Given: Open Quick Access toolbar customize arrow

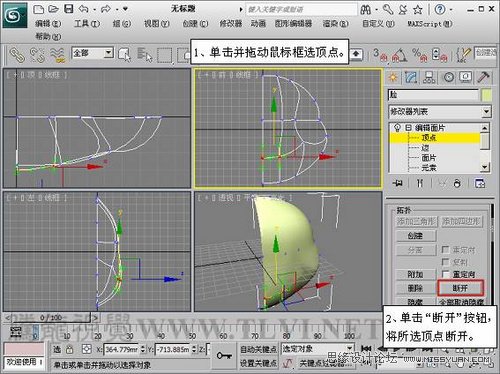Looking at the screenshot, I should (x=126, y=9).
